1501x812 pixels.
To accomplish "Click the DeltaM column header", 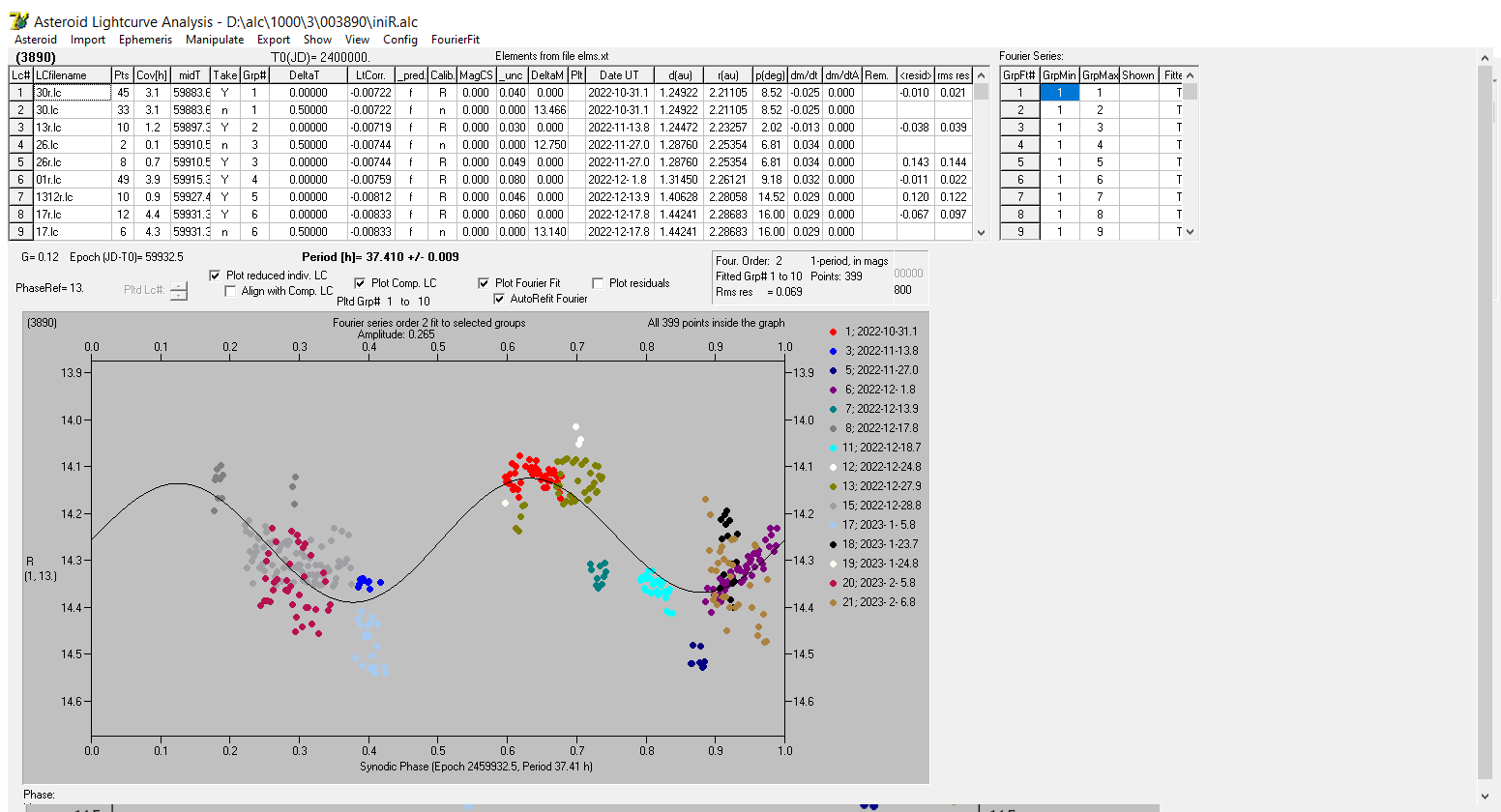I will click(x=547, y=75).
